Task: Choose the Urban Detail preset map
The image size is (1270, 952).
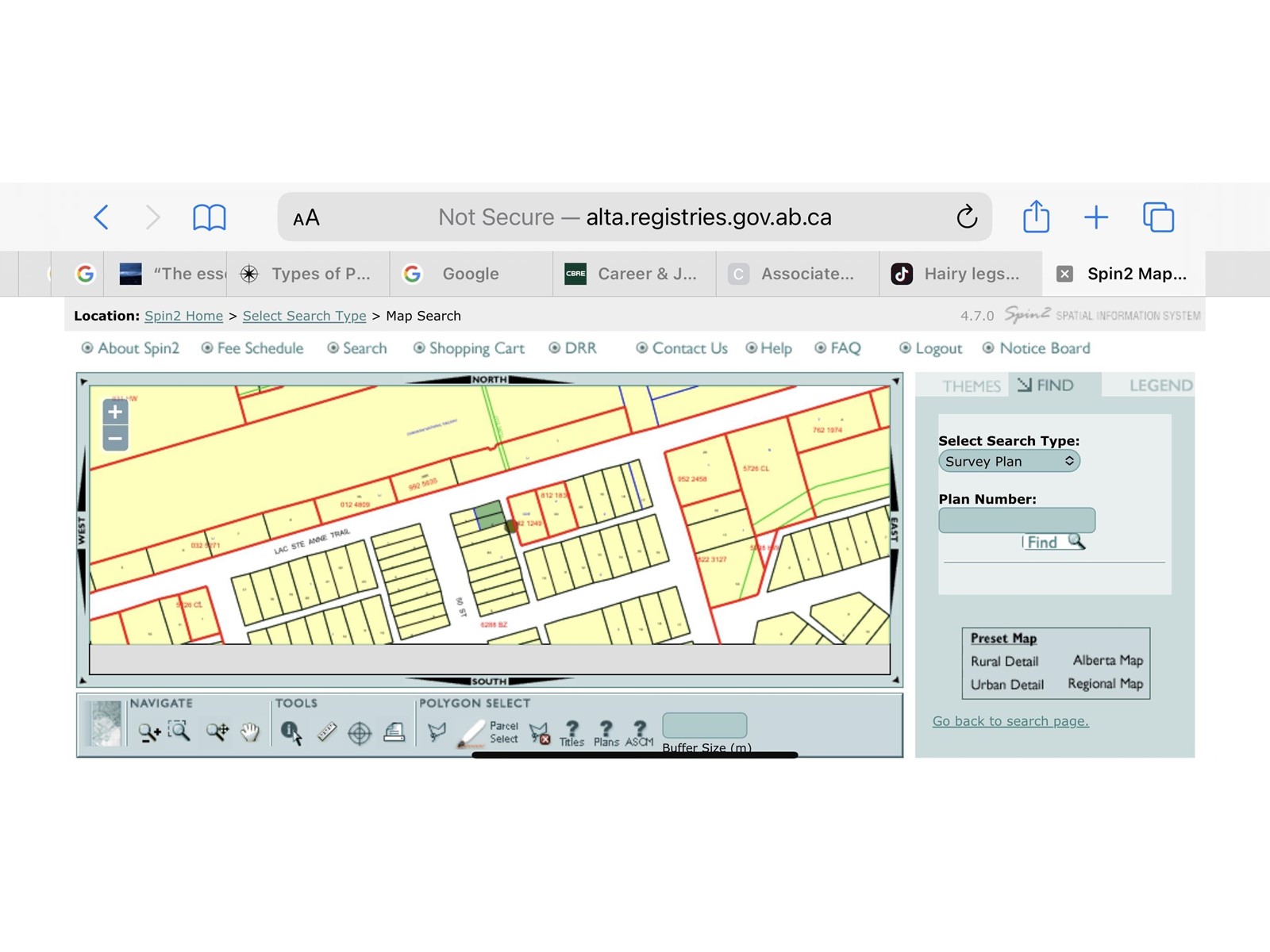Action: pos(1006,685)
